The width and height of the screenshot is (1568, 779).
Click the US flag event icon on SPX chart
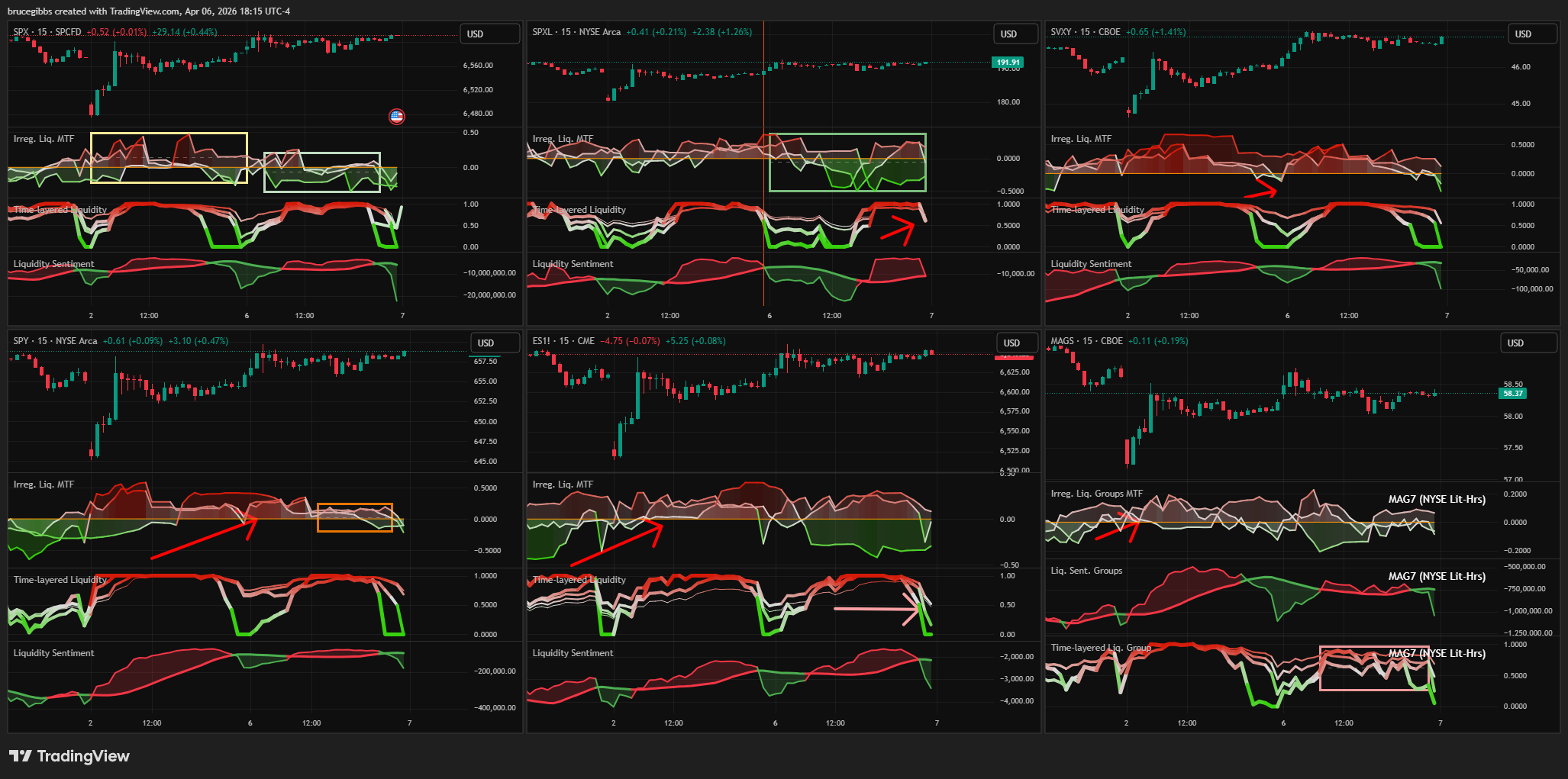(396, 117)
